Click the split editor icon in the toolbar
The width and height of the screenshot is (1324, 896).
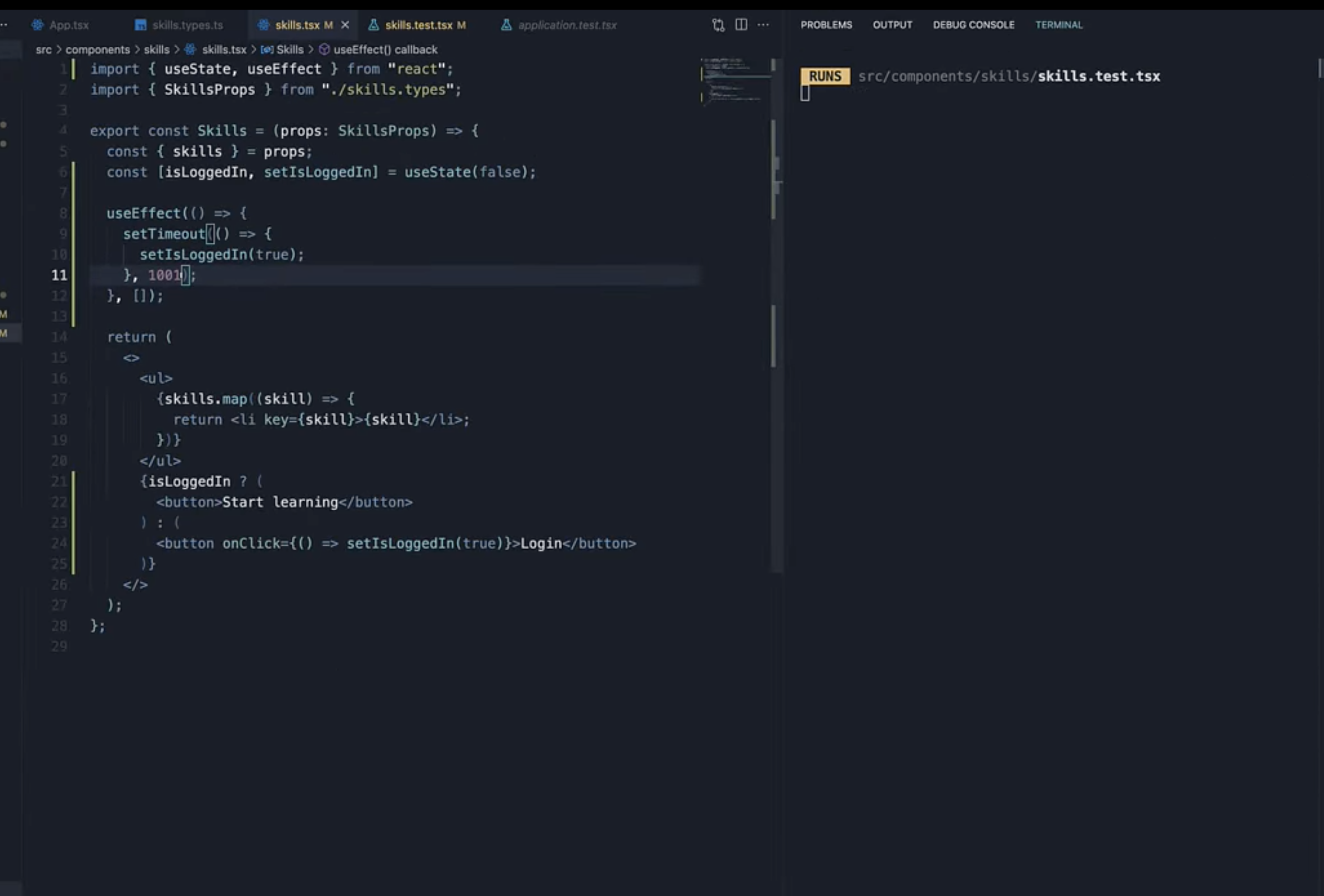click(x=740, y=25)
